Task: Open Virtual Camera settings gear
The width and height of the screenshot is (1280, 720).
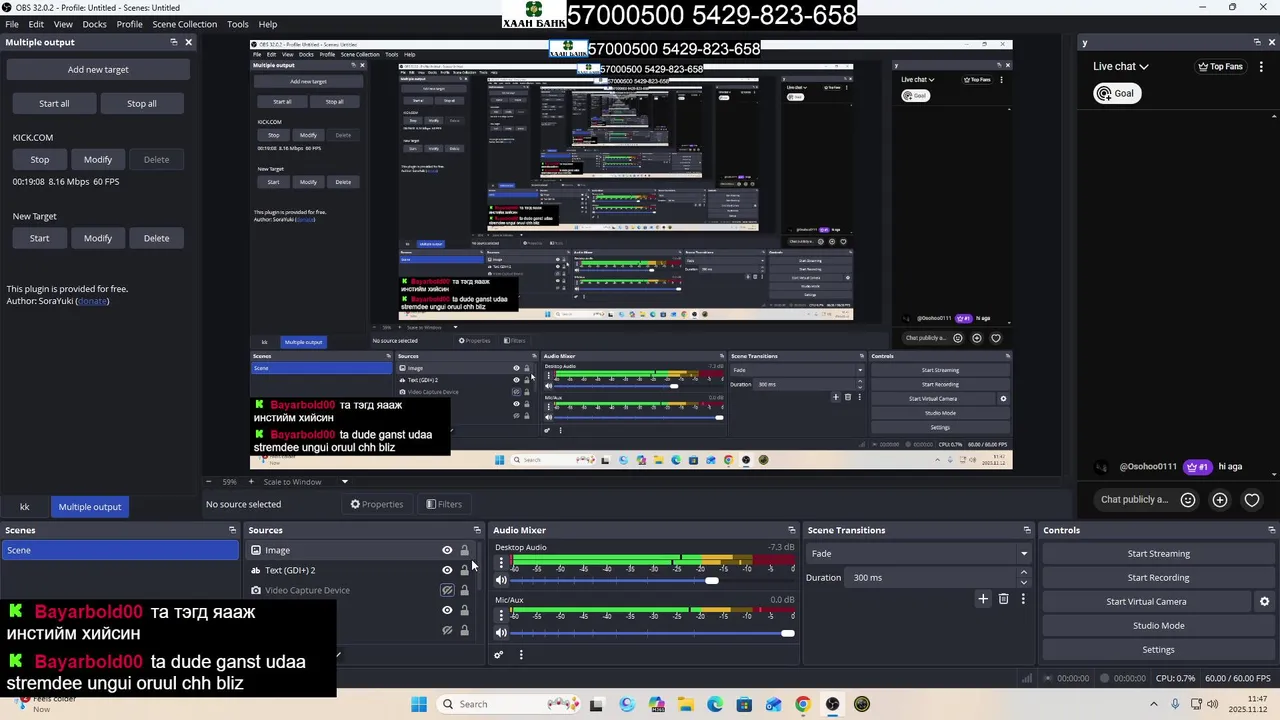Action: (1264, 602)
